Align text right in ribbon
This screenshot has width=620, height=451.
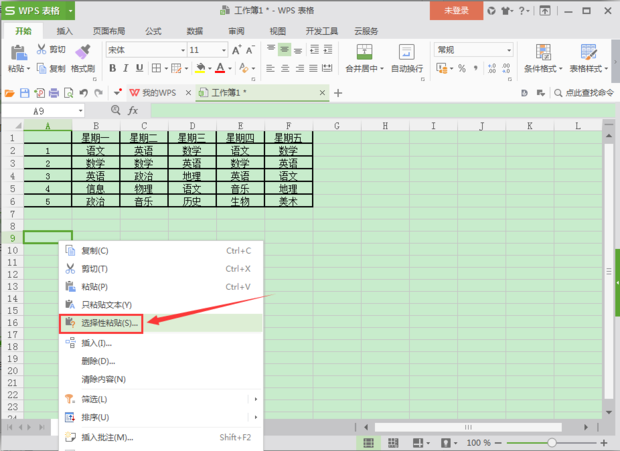point(300,68)
